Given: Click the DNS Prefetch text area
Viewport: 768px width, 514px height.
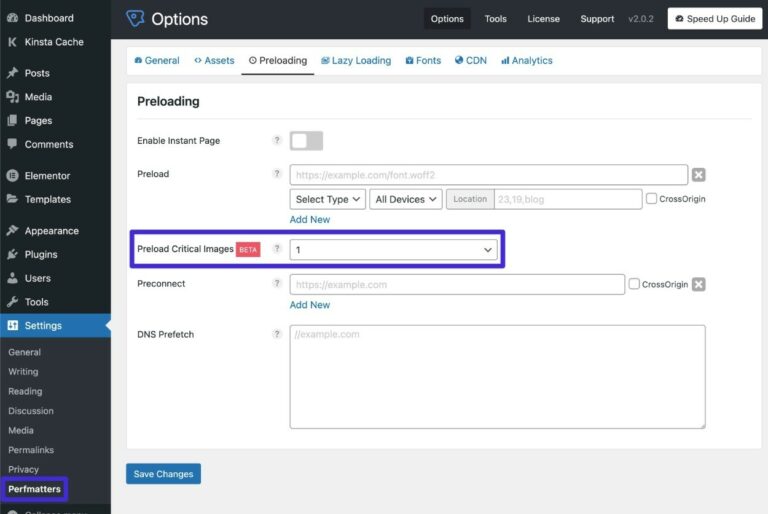Looking at the screenshot, I should 497,376.
